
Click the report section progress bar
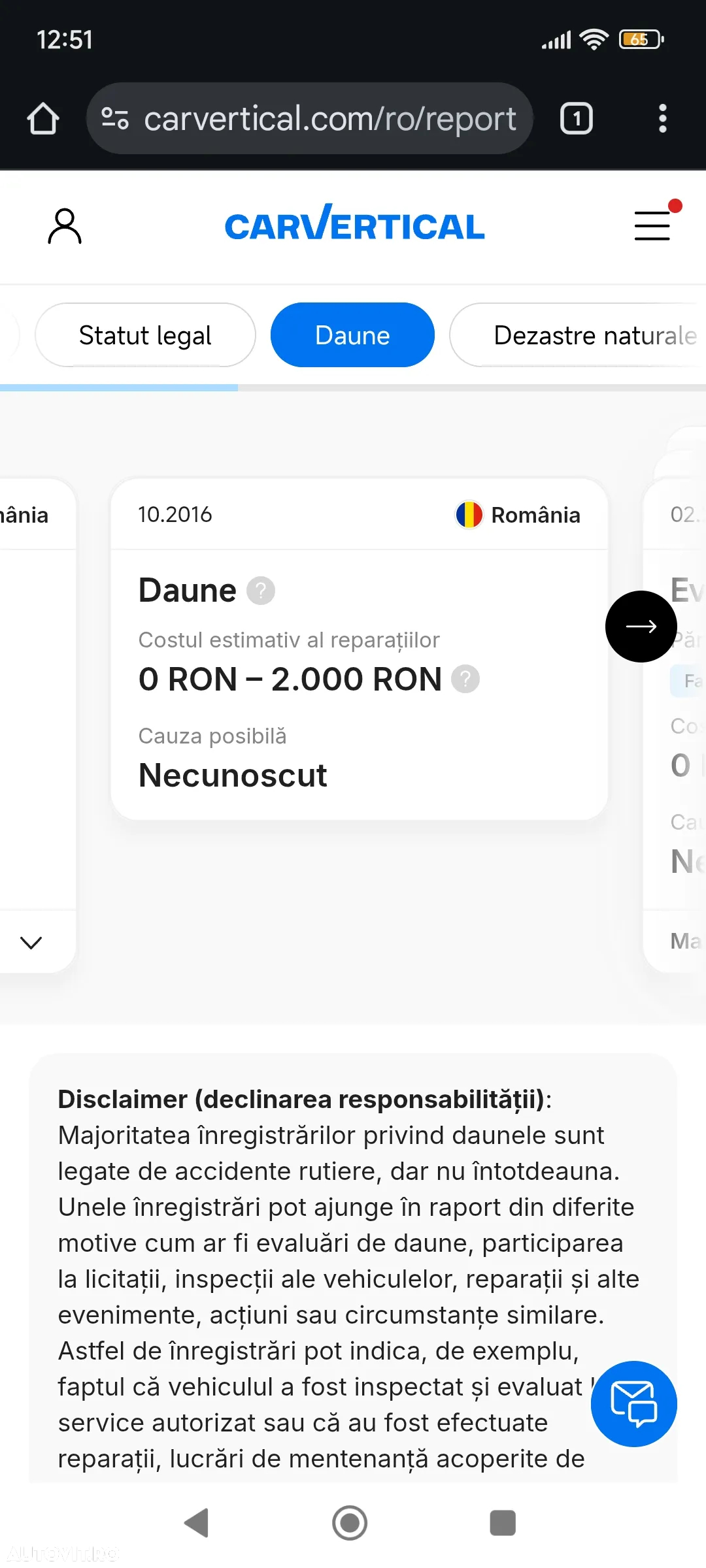353,387
